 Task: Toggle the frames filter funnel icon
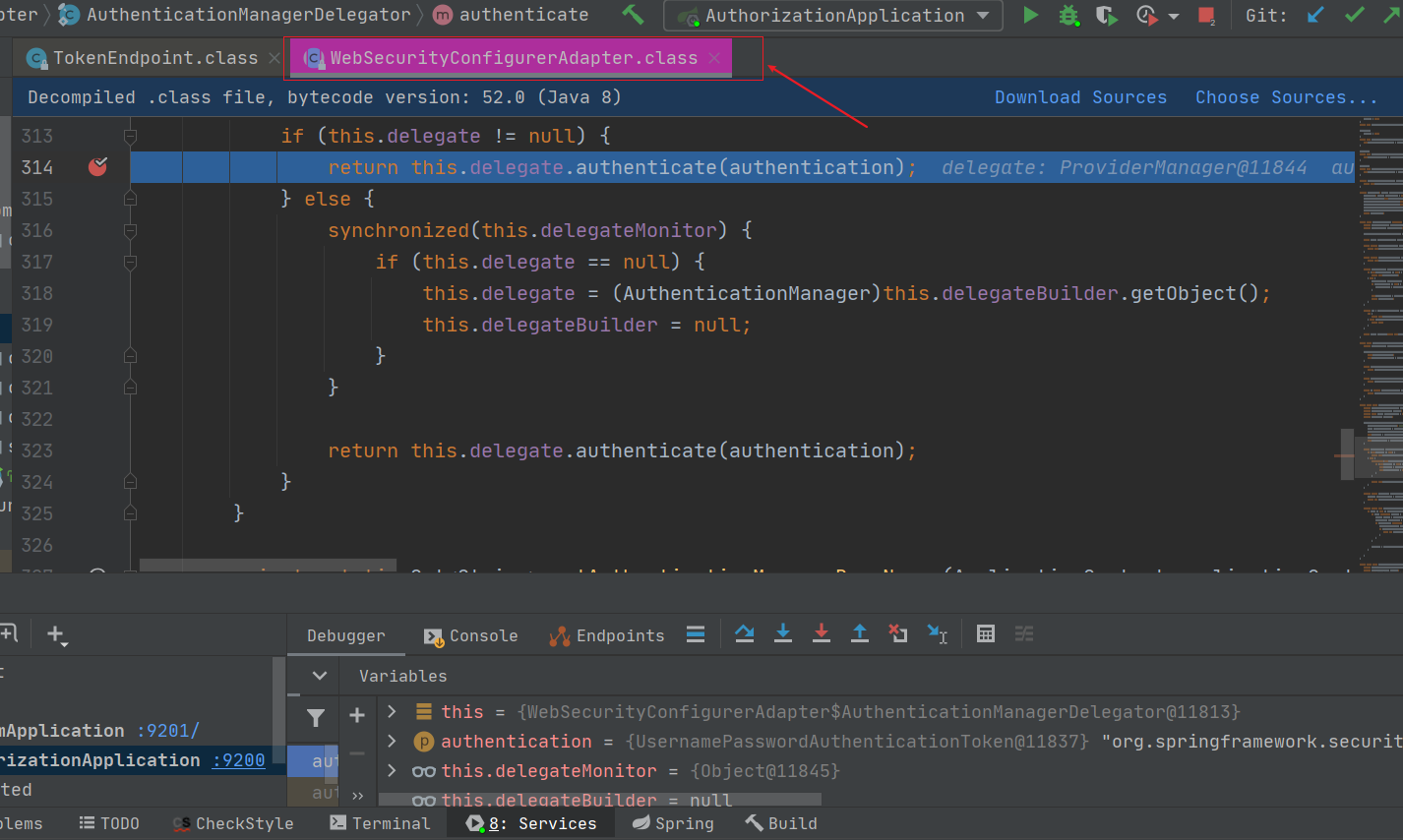[316, 718]
